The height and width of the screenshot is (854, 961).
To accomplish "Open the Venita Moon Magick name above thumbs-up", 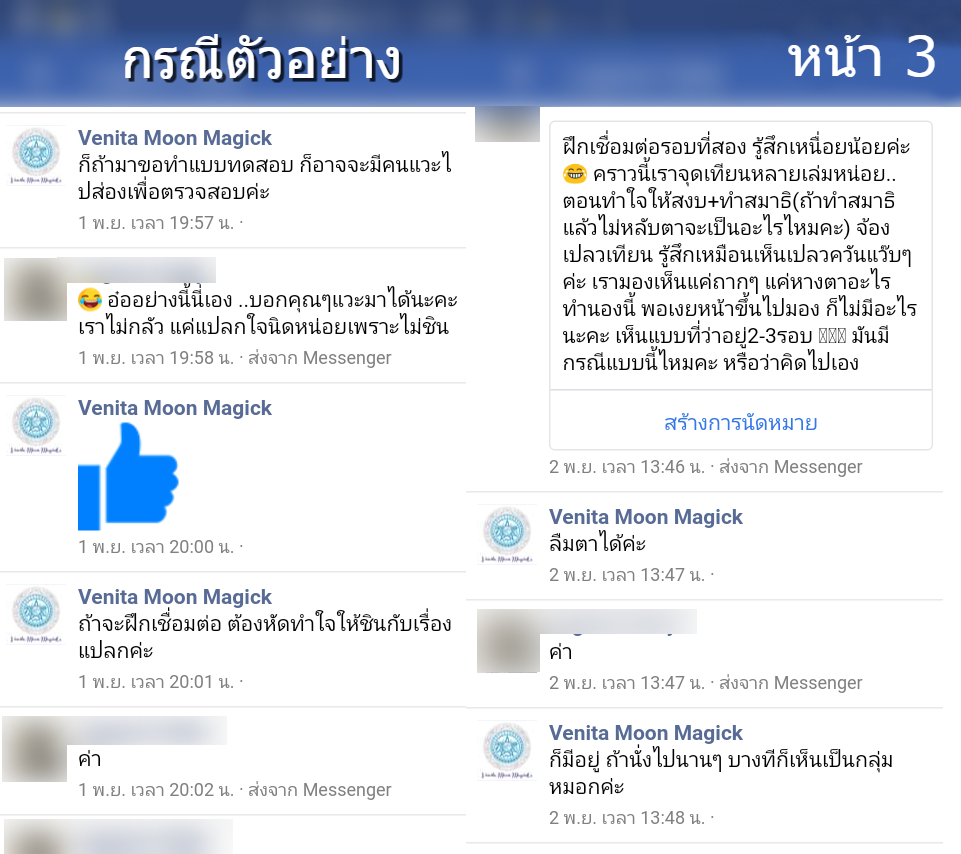I will click(175, 408).
